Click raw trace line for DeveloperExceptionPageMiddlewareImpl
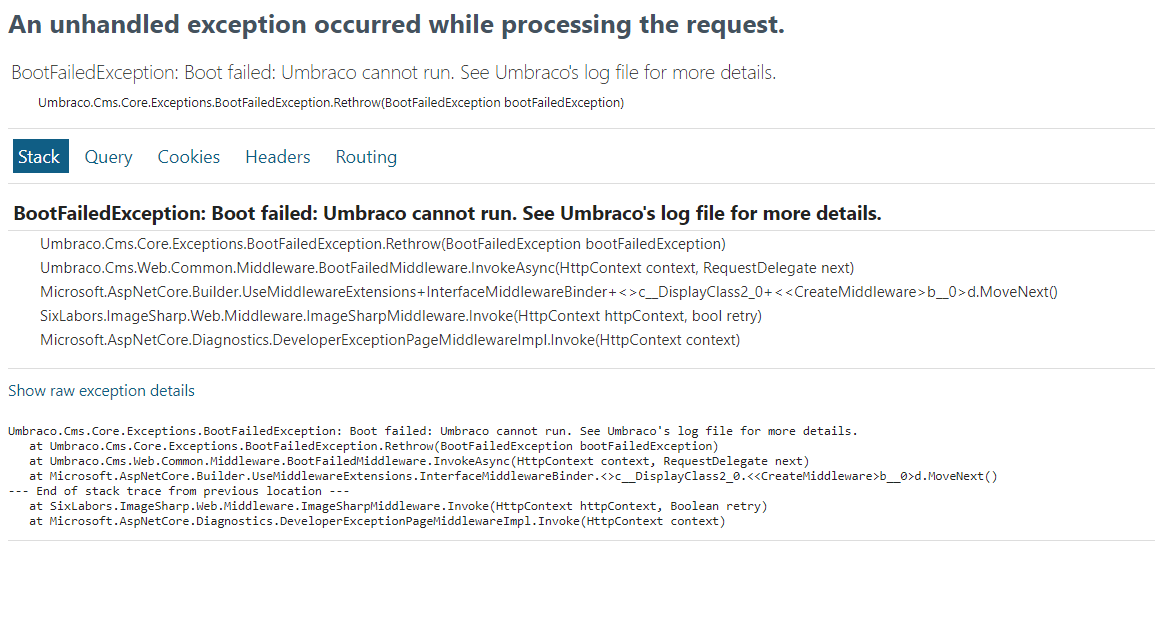 377,521
